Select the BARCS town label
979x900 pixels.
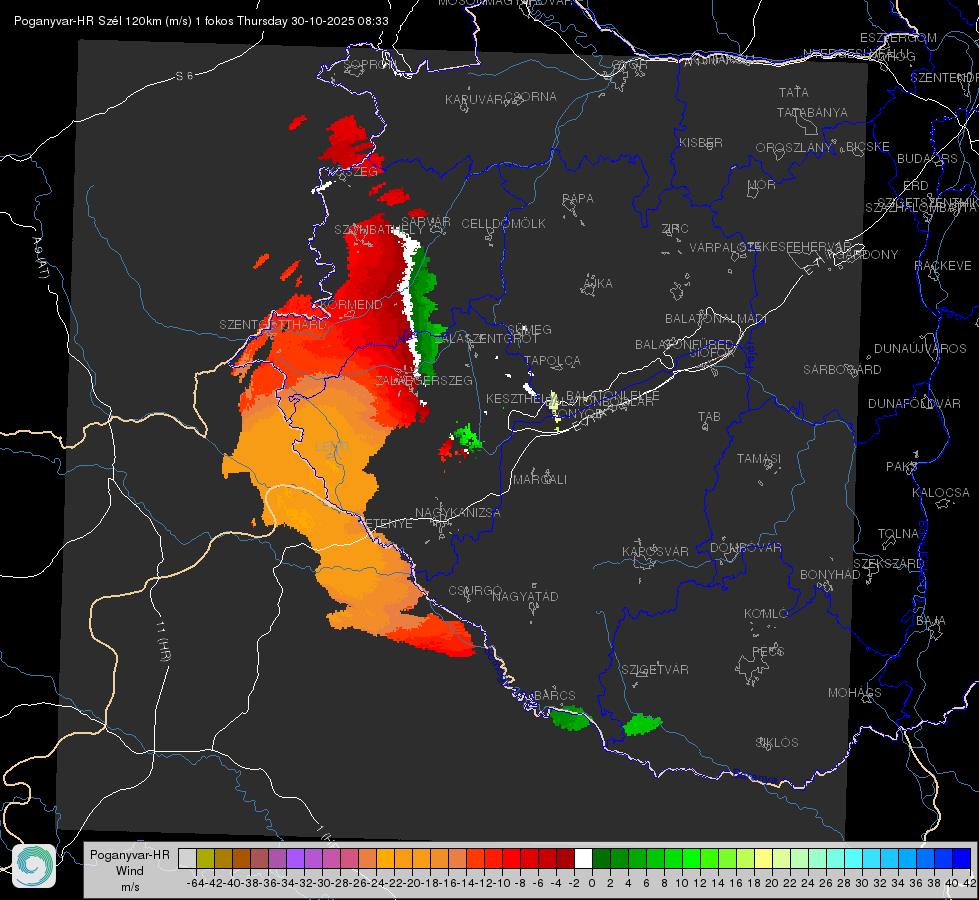coord(554,695)
